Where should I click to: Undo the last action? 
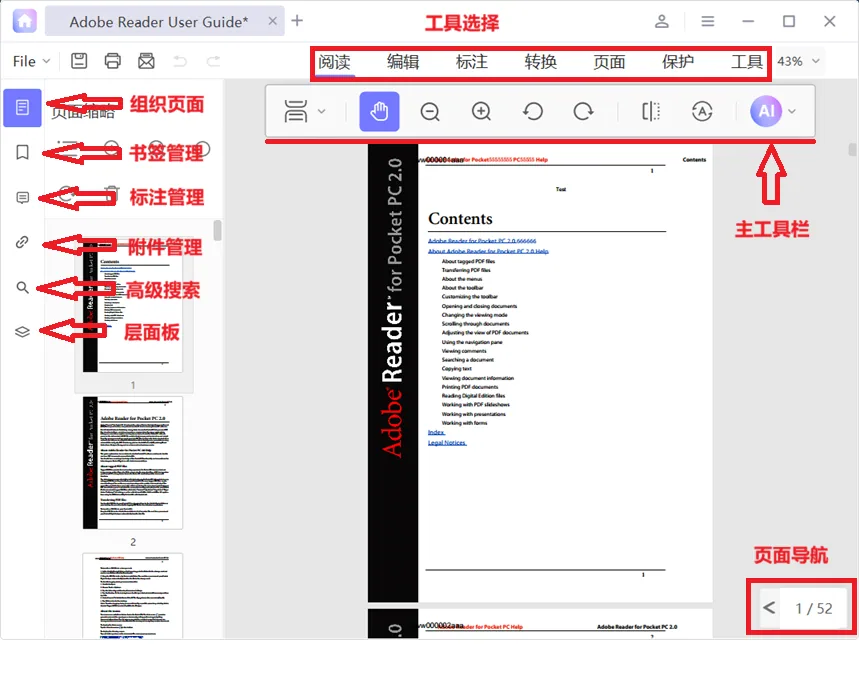click(180, 61)
